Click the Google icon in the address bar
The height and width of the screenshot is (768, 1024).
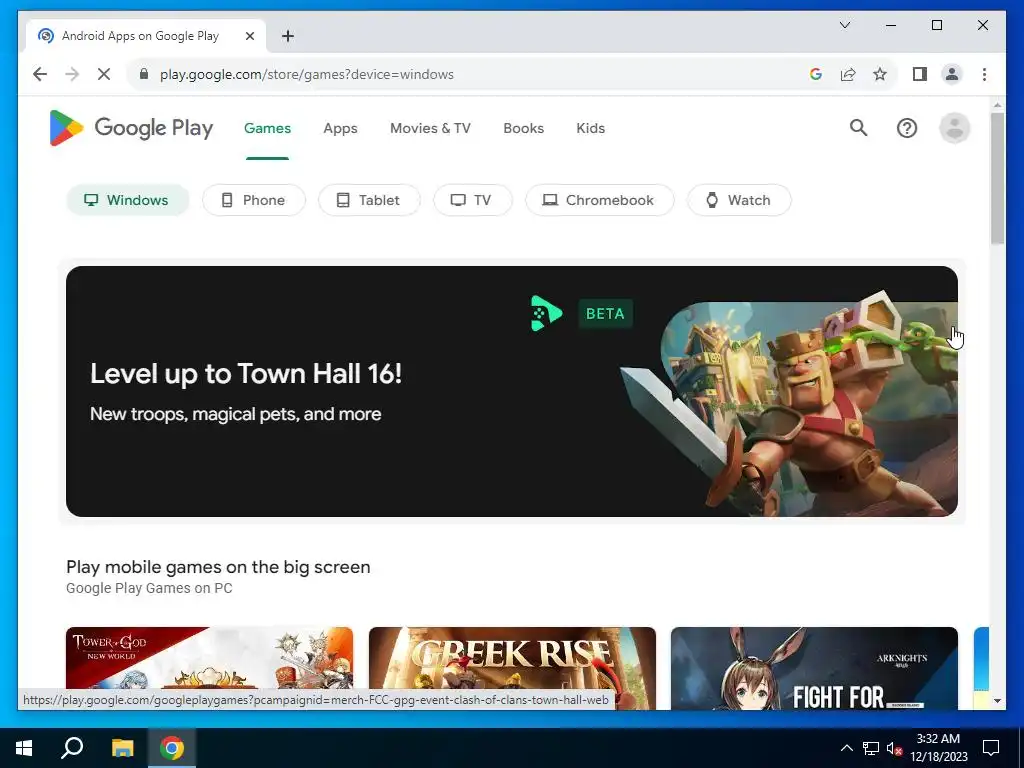tap(816, 74)
